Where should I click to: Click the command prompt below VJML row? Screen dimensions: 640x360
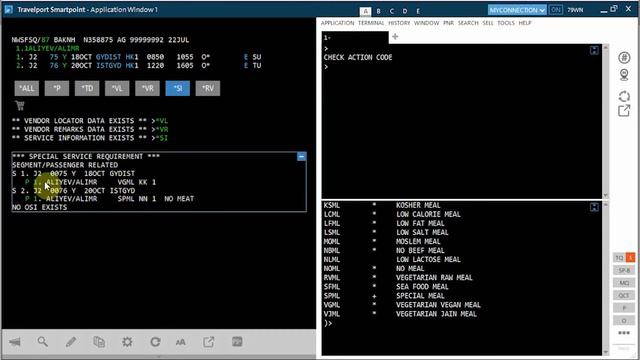(328, 323)
